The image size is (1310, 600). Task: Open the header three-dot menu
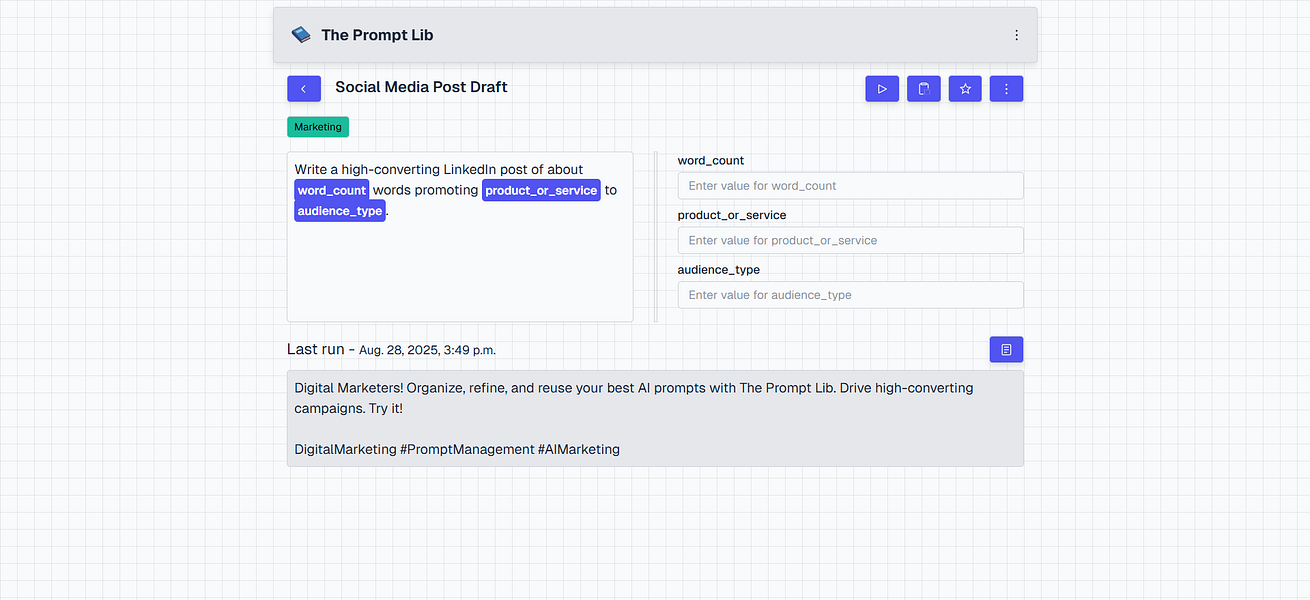(1016, 34)
